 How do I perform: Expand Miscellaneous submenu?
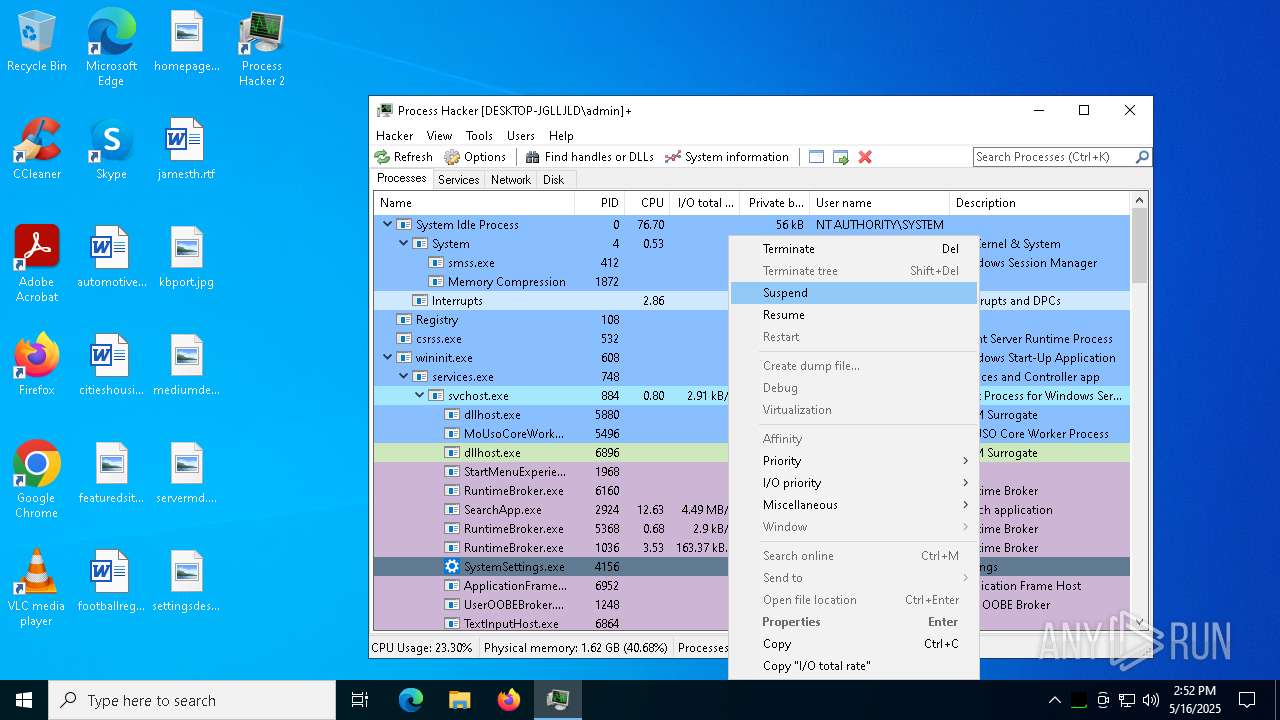tap(853, 505)
